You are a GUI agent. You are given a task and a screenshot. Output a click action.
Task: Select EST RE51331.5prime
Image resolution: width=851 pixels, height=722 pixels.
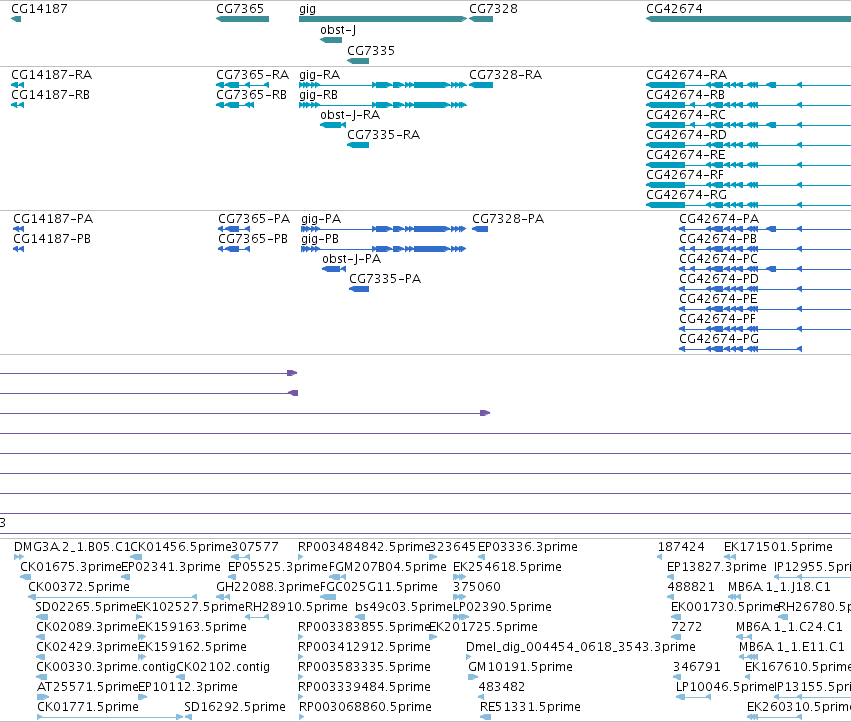pos(530,707)
